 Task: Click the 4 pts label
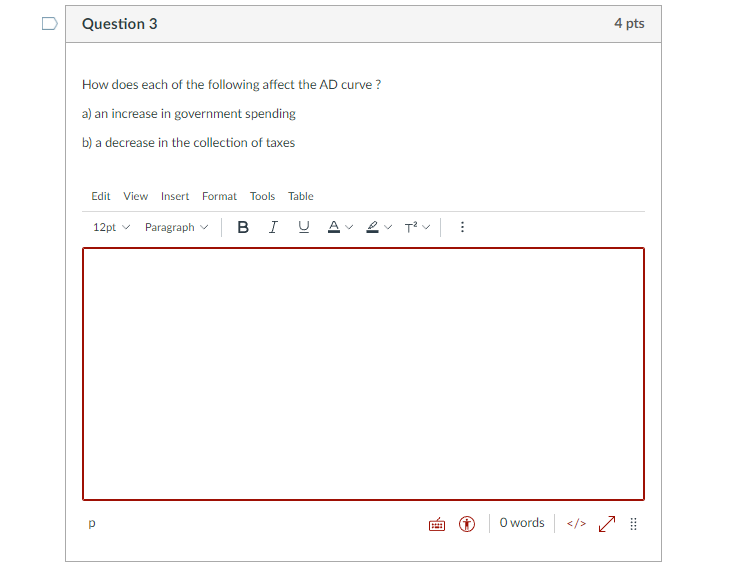coord(629,23)
